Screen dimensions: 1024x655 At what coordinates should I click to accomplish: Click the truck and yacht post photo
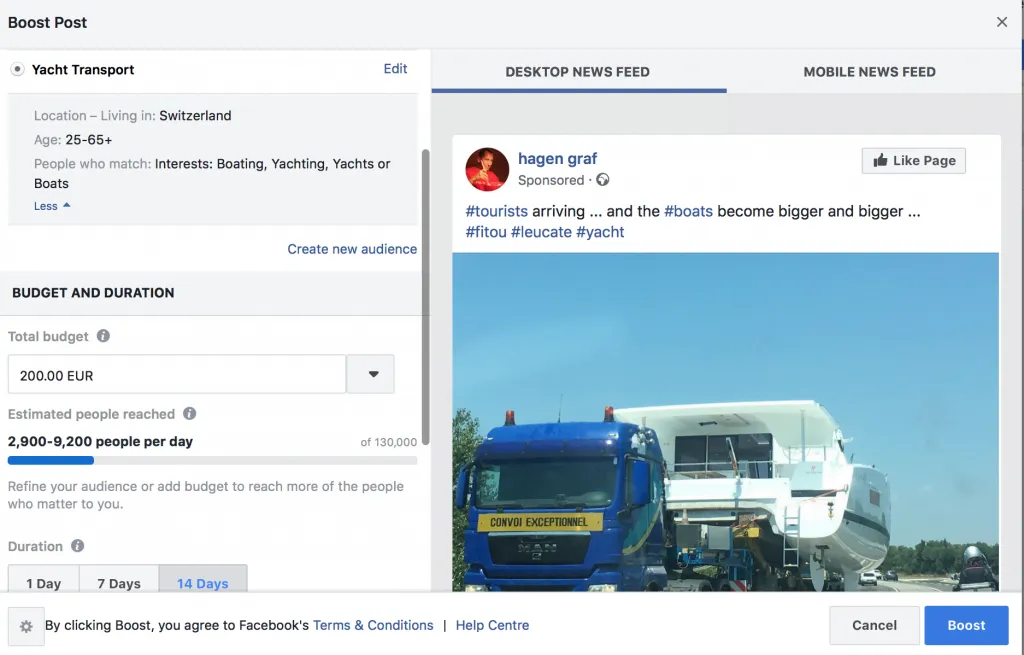726,422
